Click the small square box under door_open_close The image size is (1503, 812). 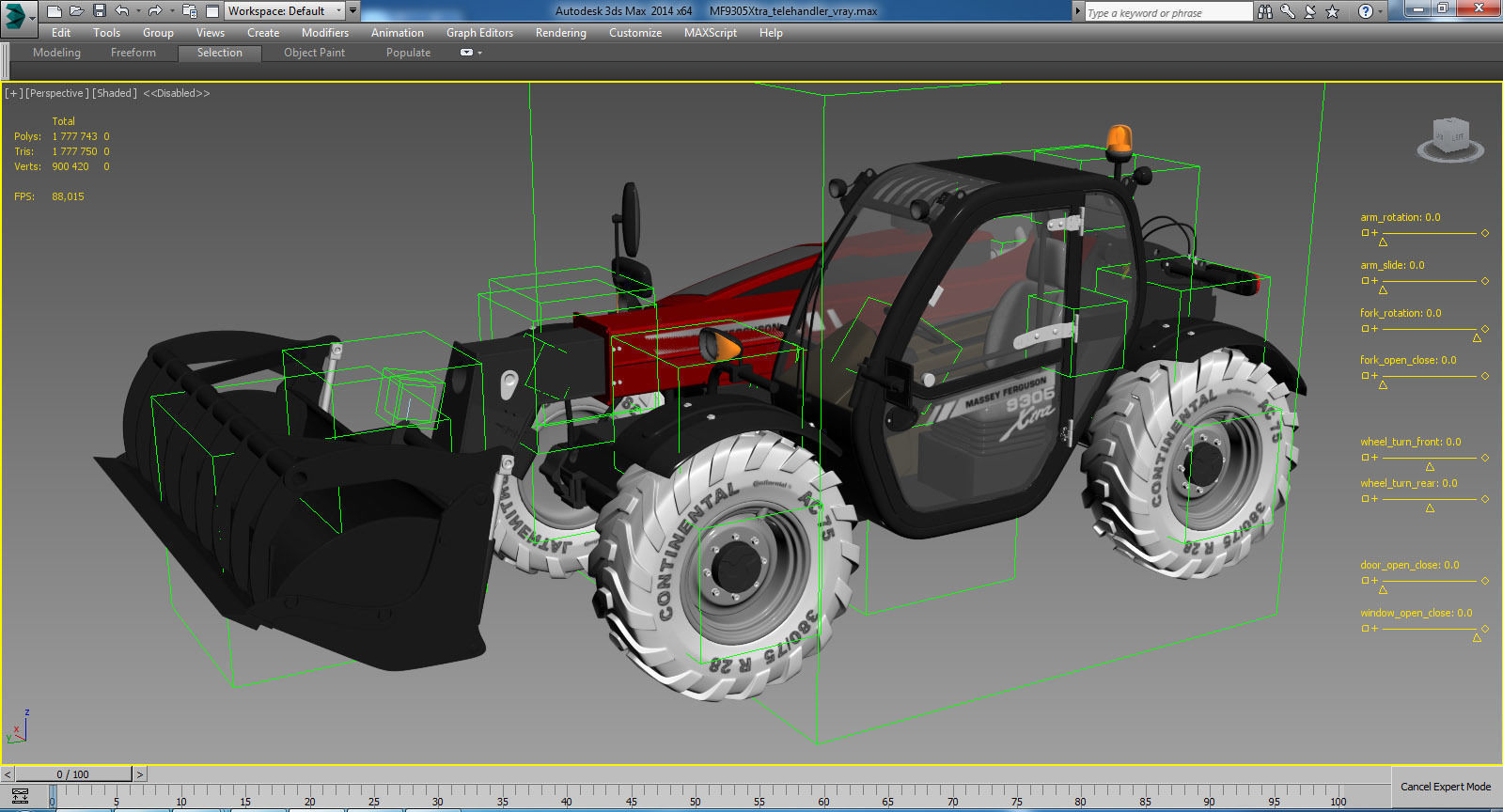pos(1365,580)
